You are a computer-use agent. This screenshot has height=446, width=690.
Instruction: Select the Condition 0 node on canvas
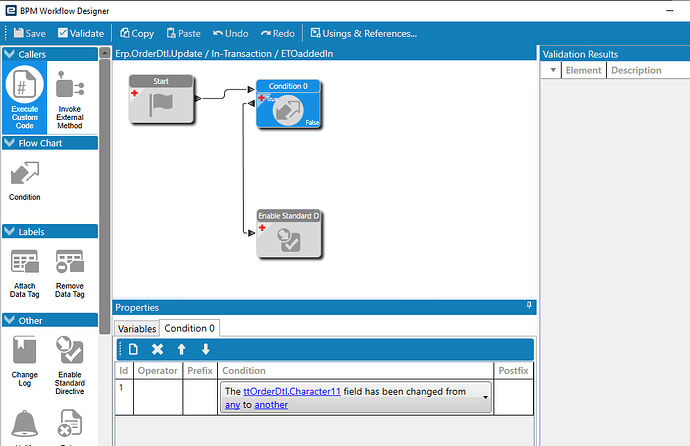[x=288, y=104]
